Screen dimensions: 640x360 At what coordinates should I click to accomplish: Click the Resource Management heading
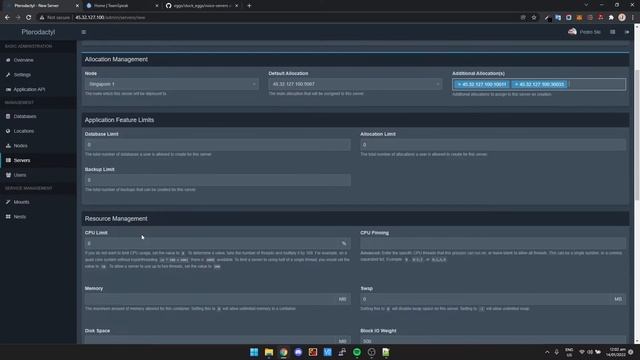point(116,219)
